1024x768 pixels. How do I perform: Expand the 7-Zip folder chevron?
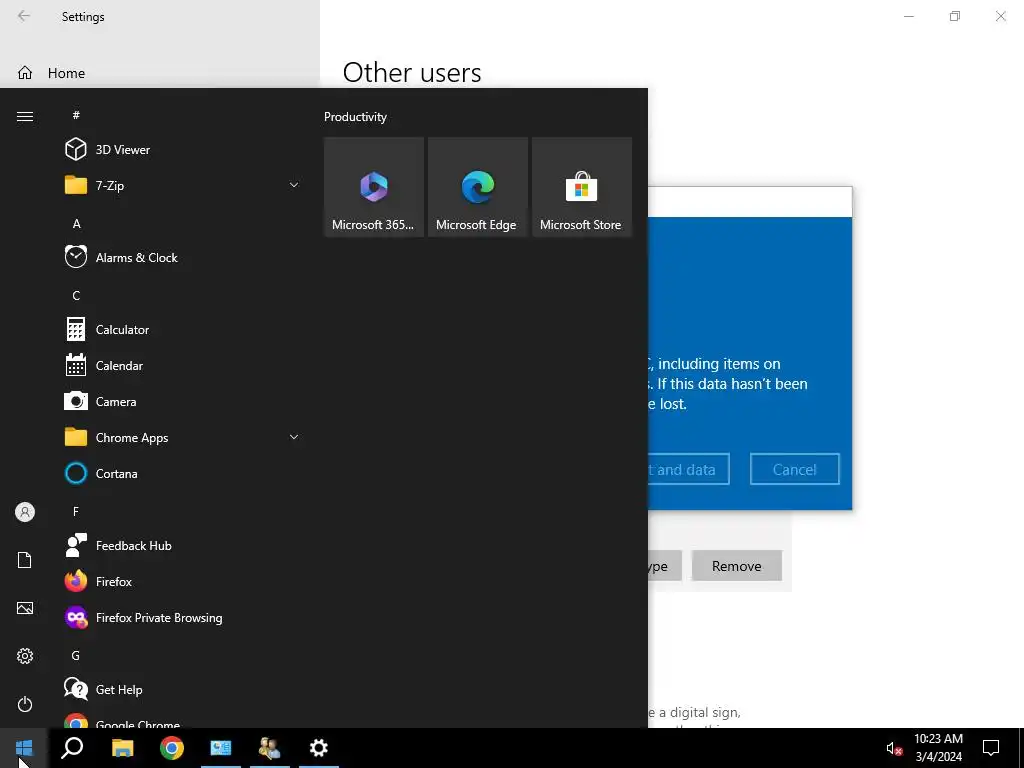click(294, 185)
